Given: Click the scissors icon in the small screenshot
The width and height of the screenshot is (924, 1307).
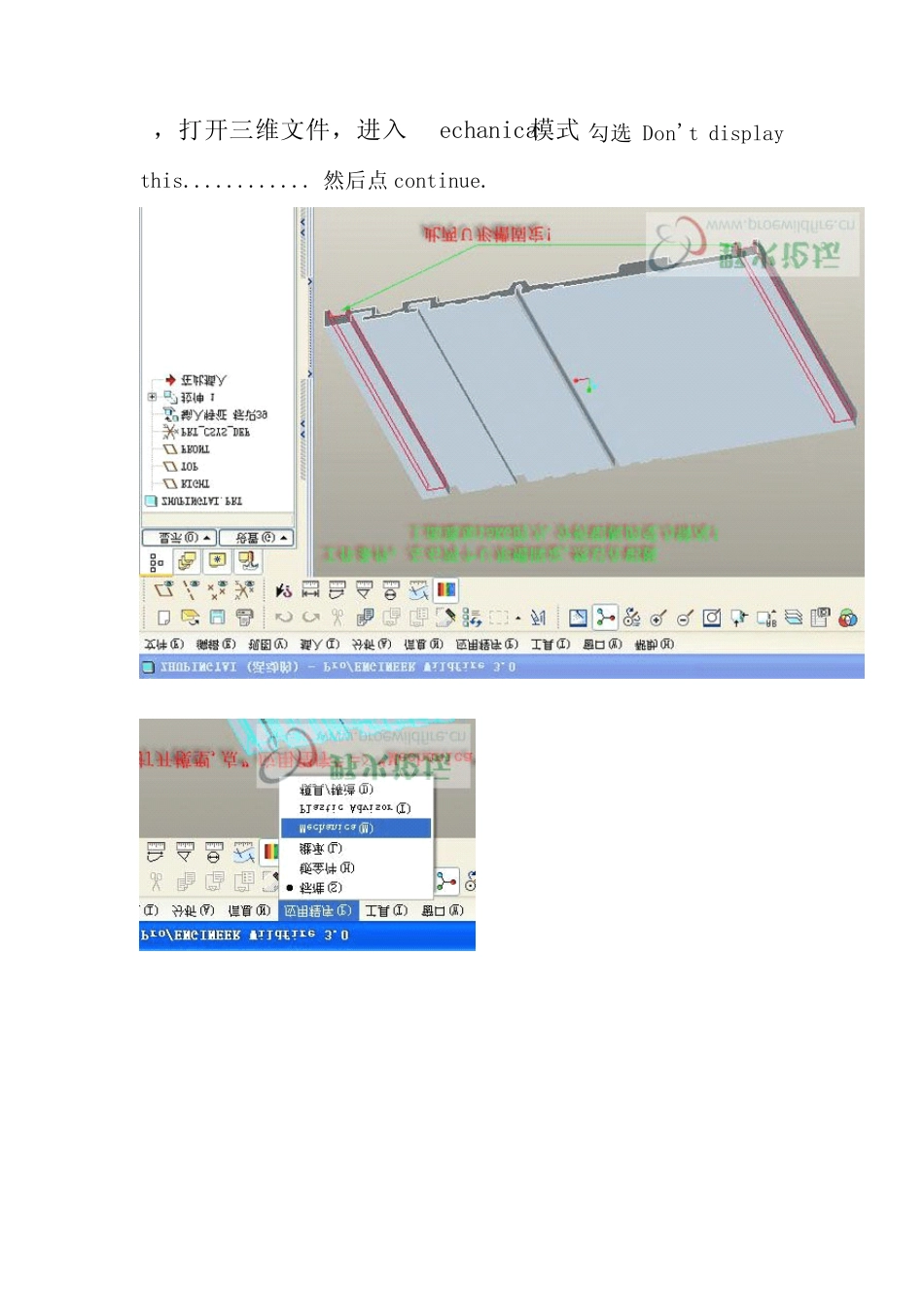Looking at the screenshot, I should pyautogui.click(x=156, y=881).
